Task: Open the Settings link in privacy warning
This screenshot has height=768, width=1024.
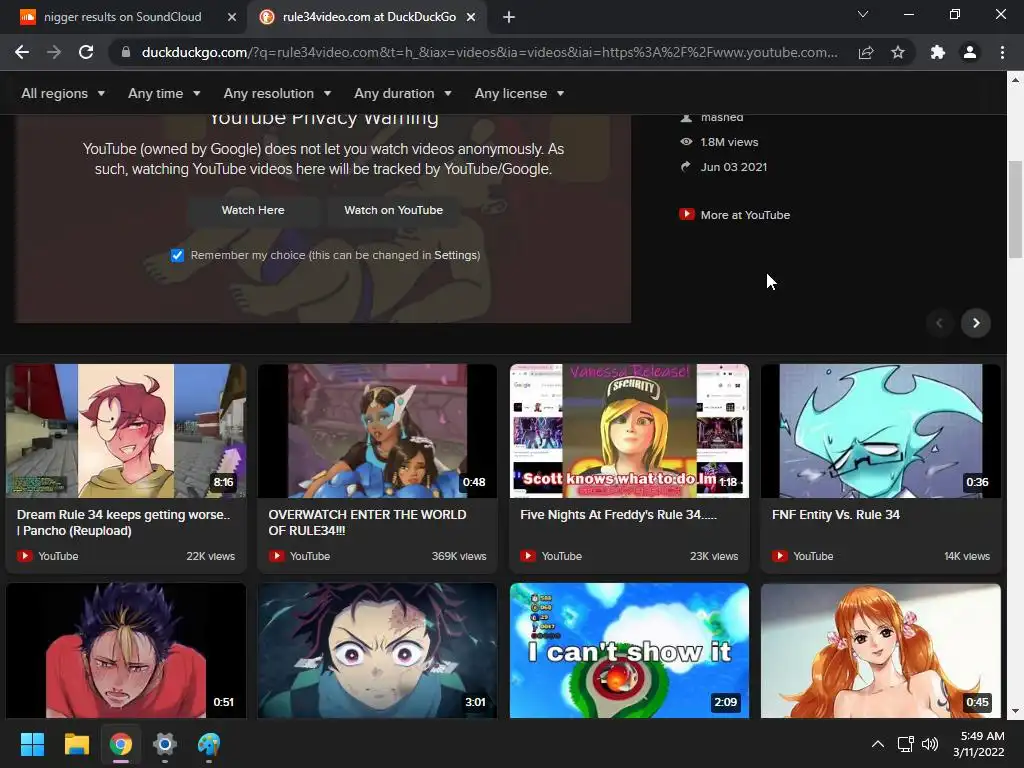Action: pos(456,255)
